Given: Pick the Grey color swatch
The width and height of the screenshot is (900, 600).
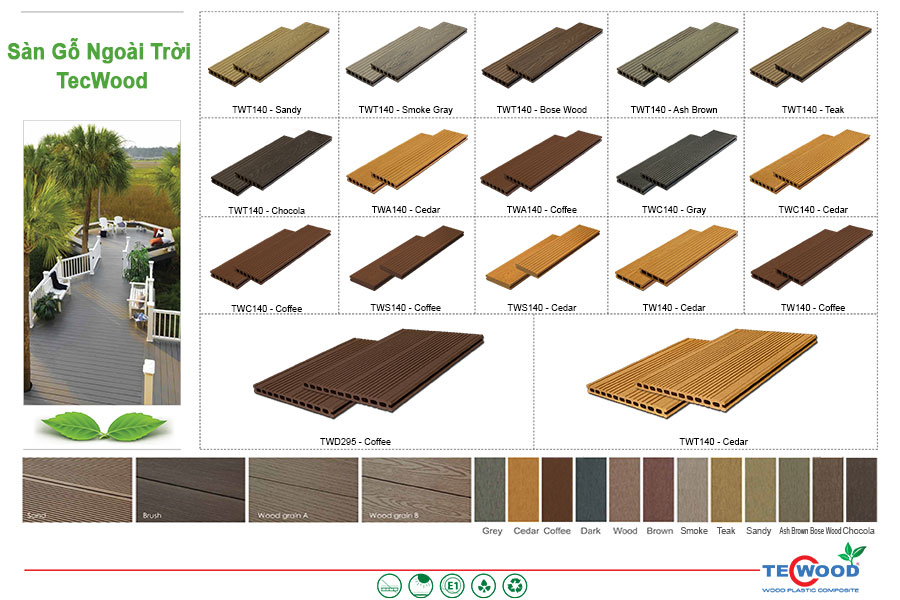Looking at the screenshot, I should pos(490,490).
